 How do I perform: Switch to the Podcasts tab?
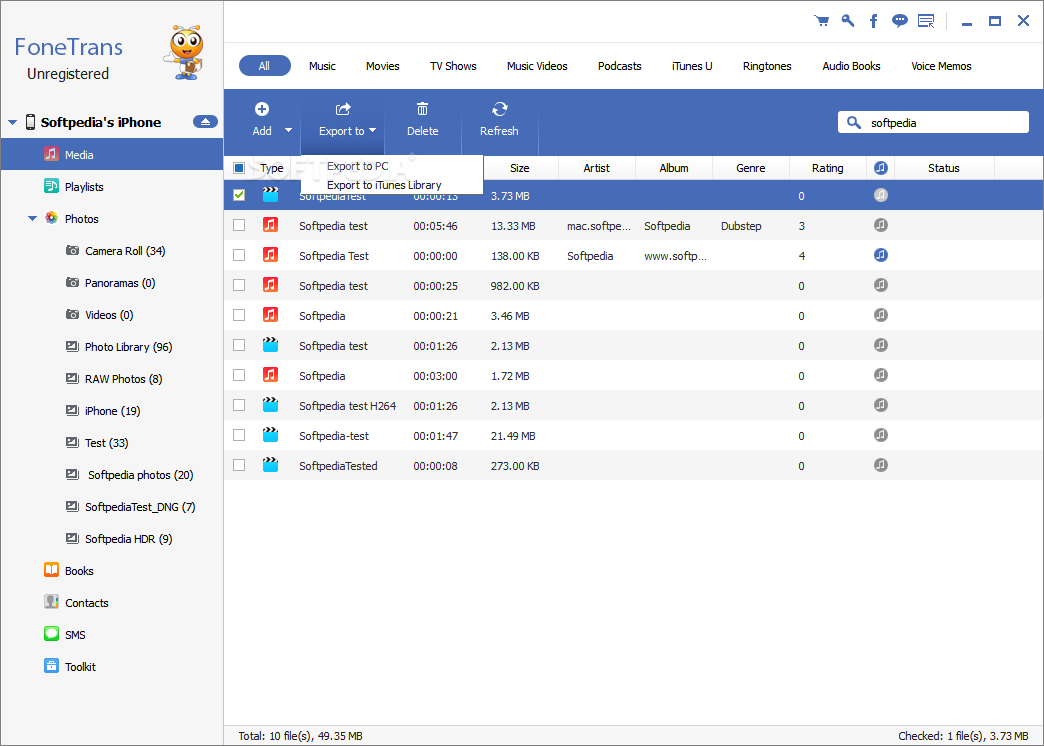tap(620, 66)
